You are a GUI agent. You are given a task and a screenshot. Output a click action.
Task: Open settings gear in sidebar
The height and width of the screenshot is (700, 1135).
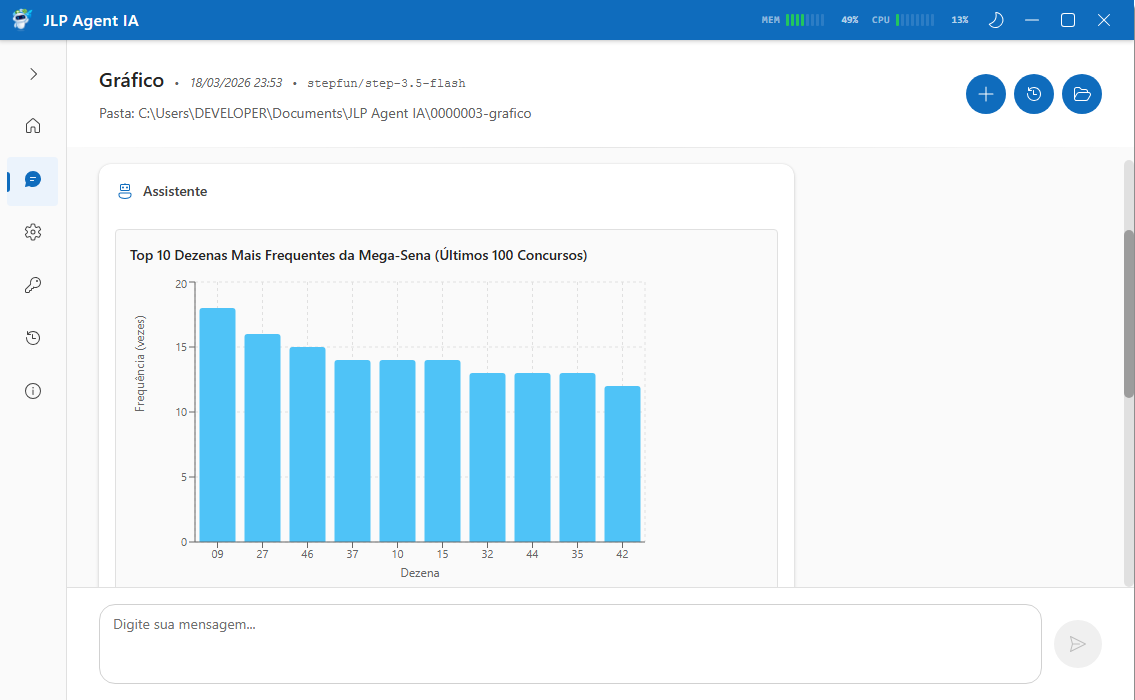click(x=33, y=232)
